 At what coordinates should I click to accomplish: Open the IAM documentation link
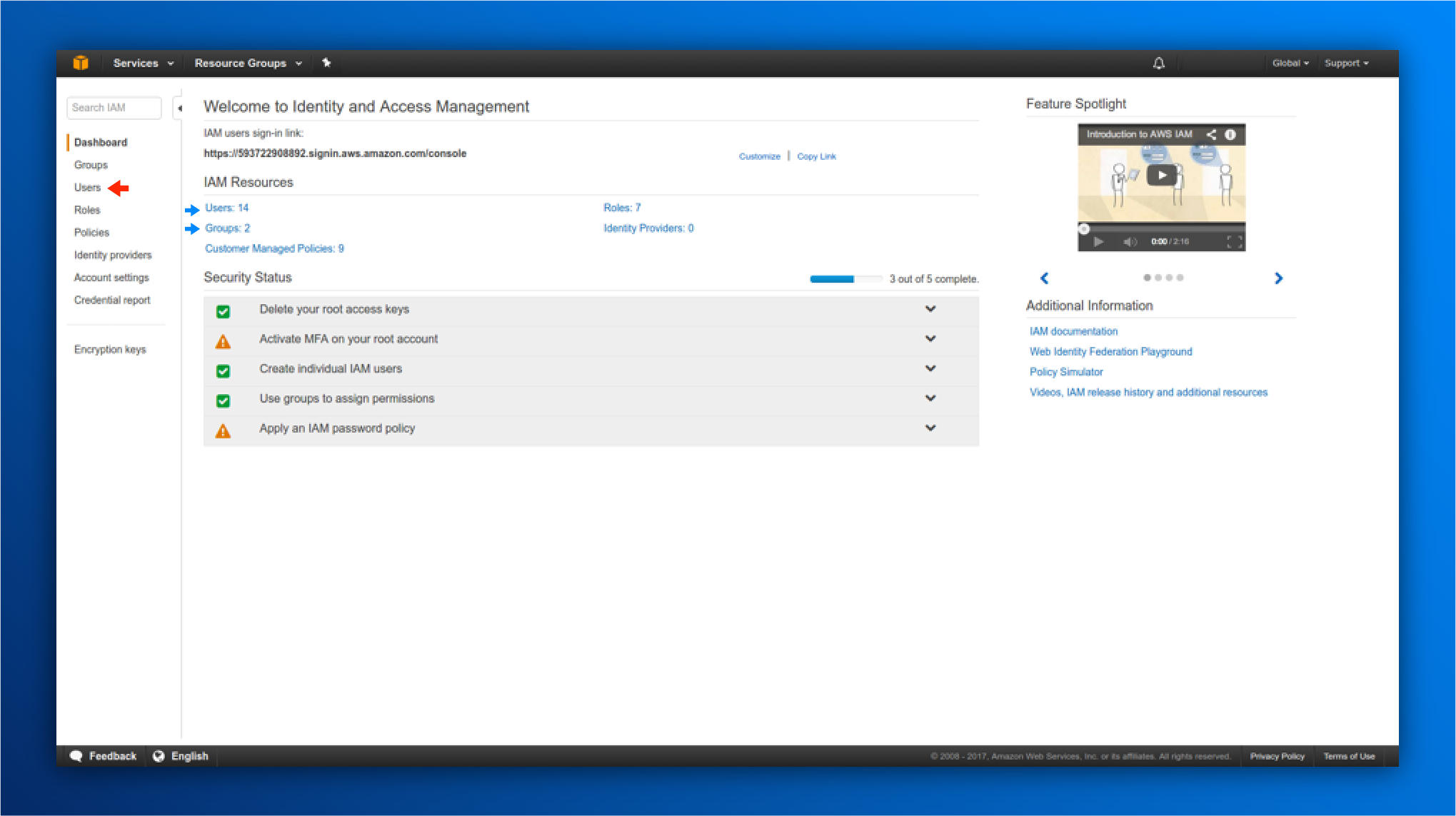click(1073, 331)
